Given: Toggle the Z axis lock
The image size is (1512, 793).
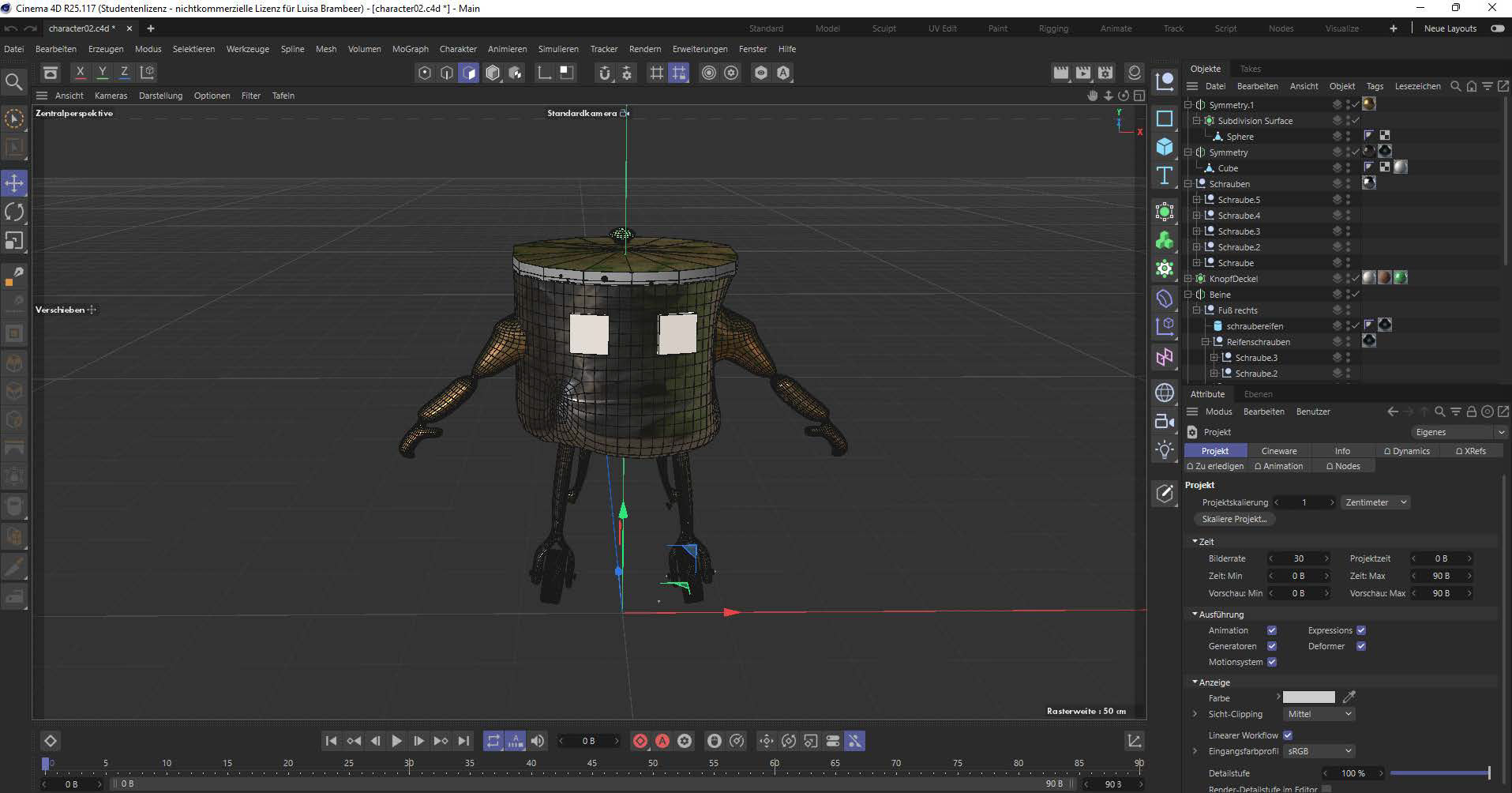Looking at the screenshot, I should [x=124, y=73].
